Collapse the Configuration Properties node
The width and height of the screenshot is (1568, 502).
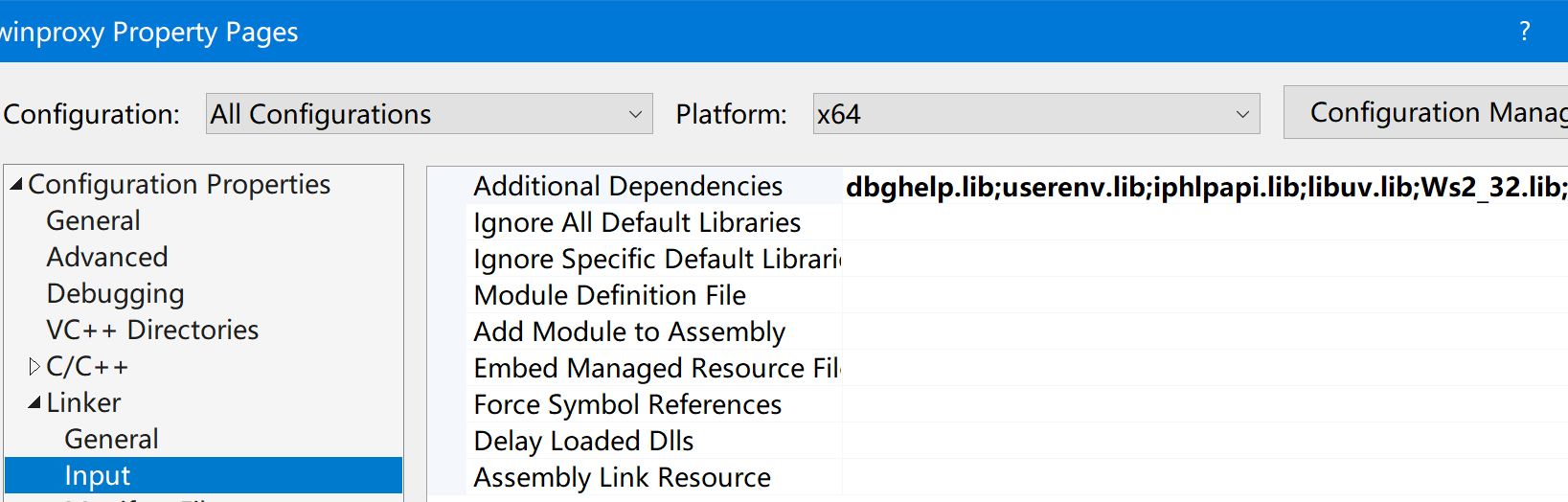(16, 184)
